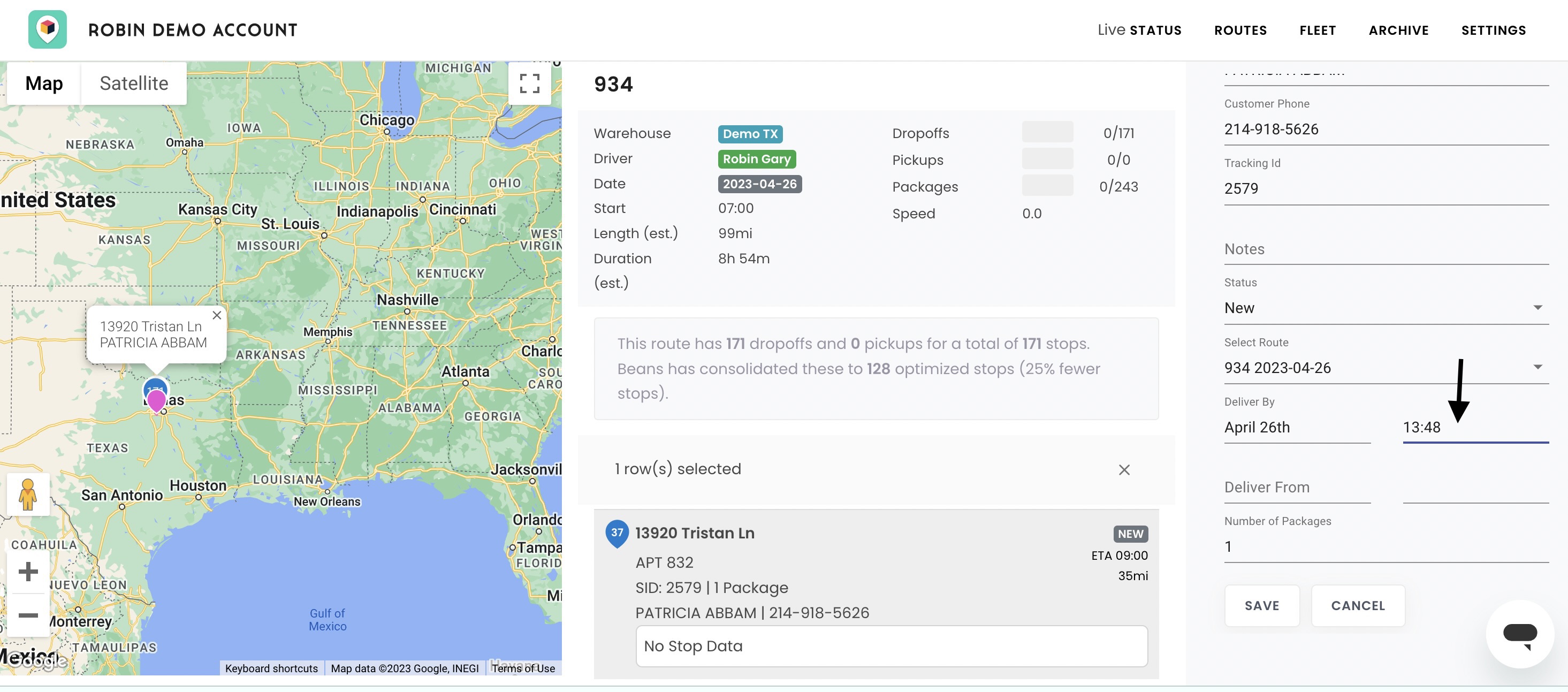Navigate to ARCHIVE

click(x=1398, y=30)
